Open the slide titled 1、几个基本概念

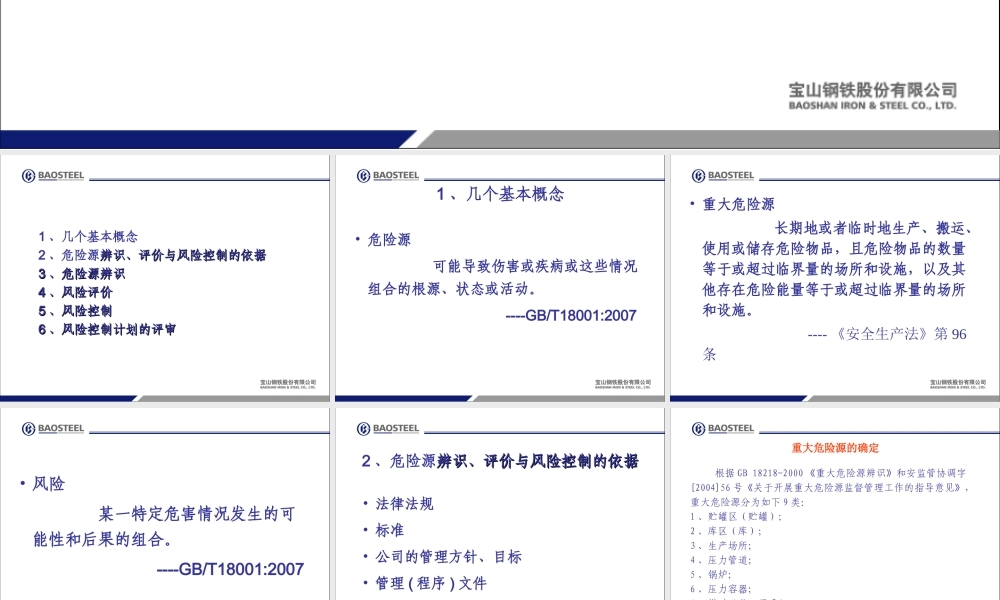click(x=499, y=278)
